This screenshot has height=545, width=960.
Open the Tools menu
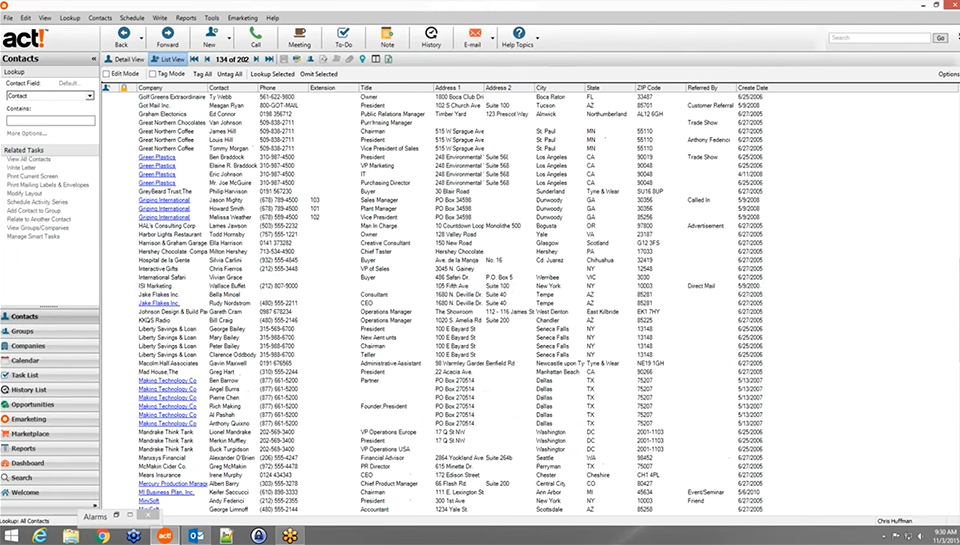point(212,18)
